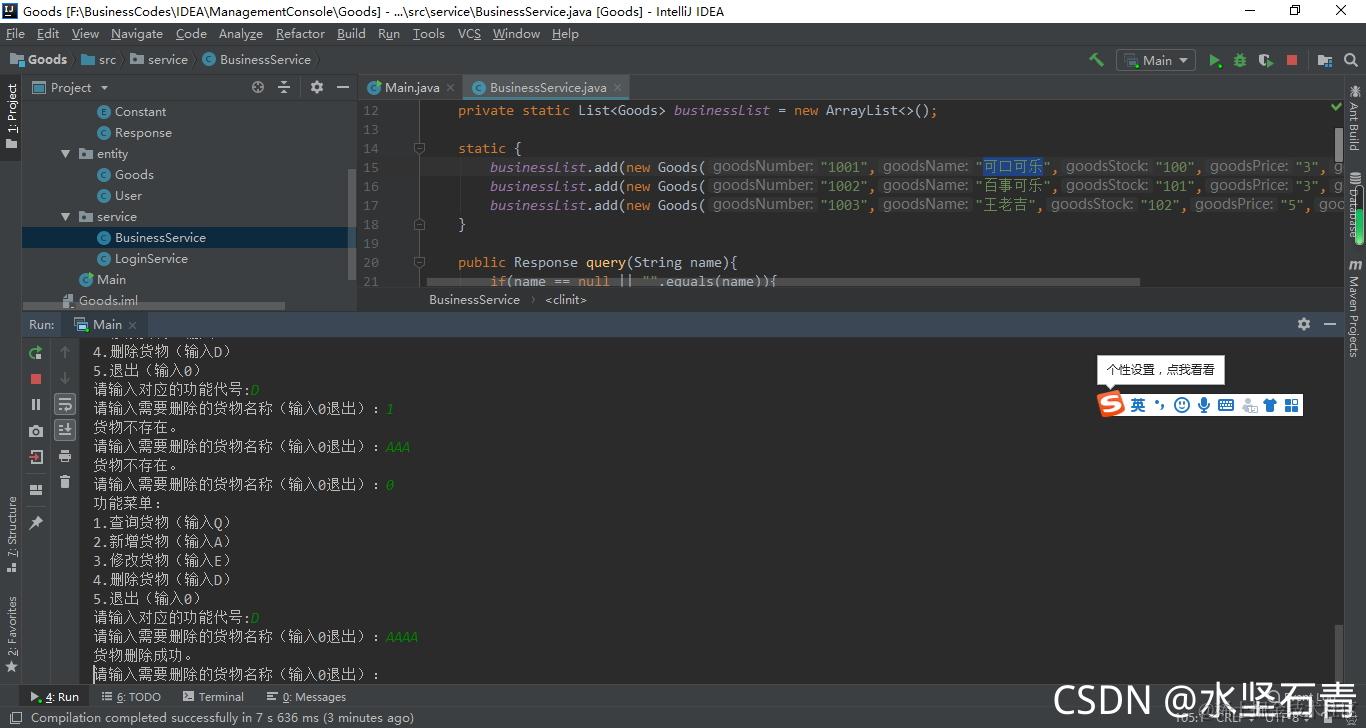Viewport: 1366px width, 728px height.
Task: Run with coverage icon in toolbar
Action: [x=1266, y=60]
